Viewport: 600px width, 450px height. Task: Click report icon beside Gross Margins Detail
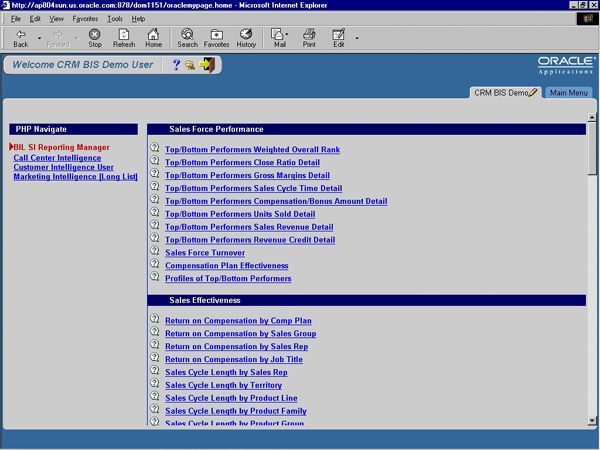155,173
